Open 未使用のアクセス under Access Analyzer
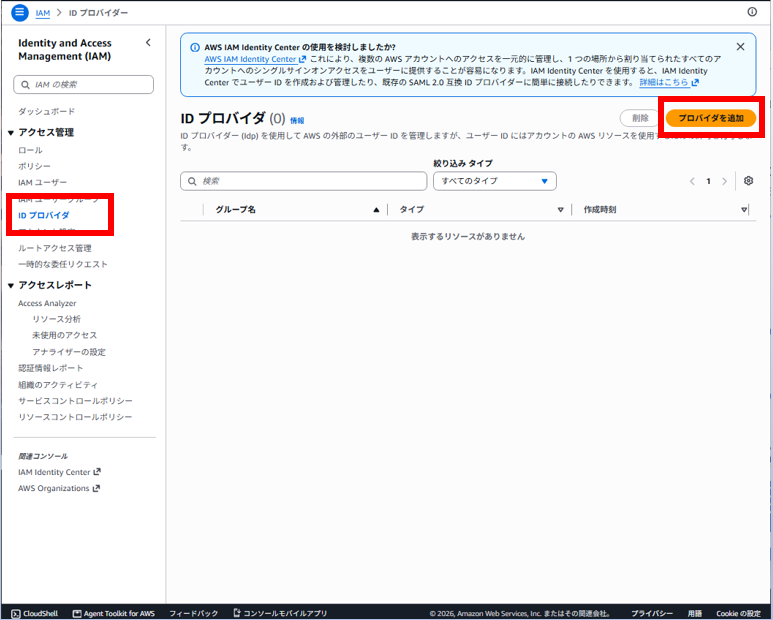773x620 pixels. pyautogui.click(x=65, y=335)
